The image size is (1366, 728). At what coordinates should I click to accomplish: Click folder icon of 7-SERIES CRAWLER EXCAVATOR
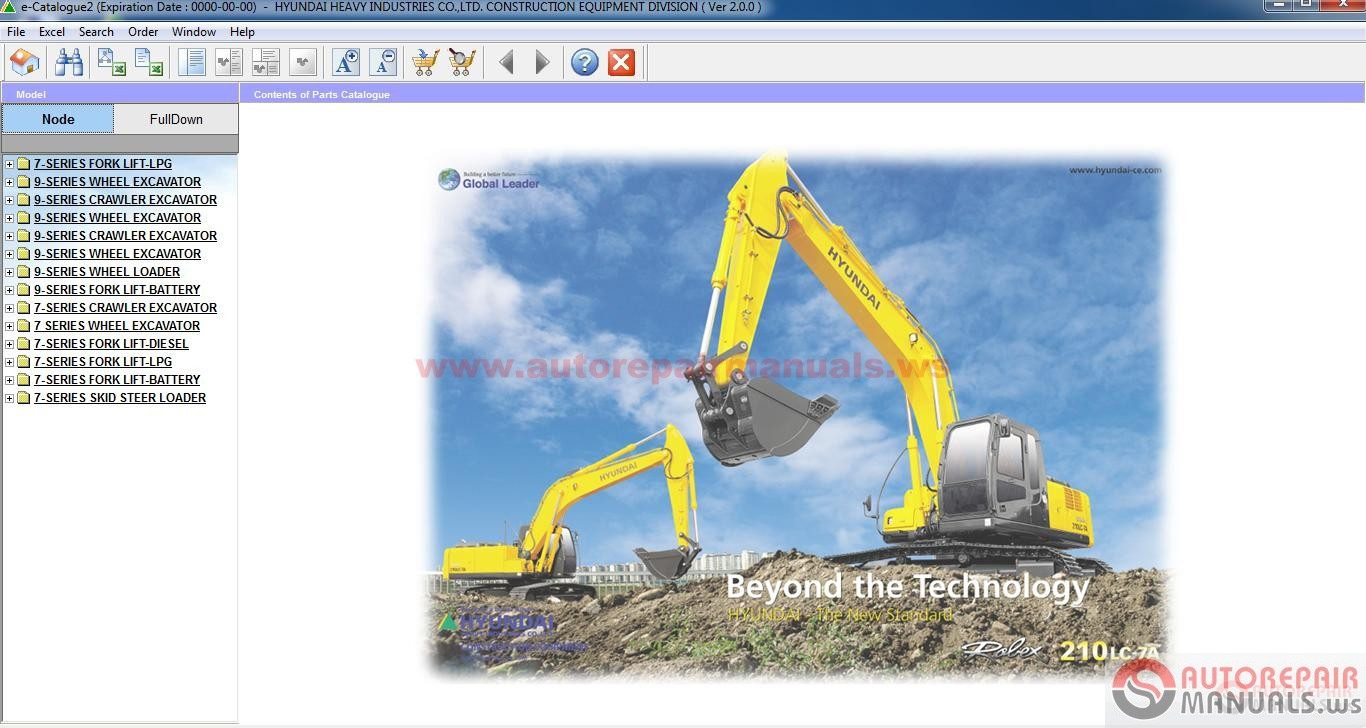(x=23, y=308)
